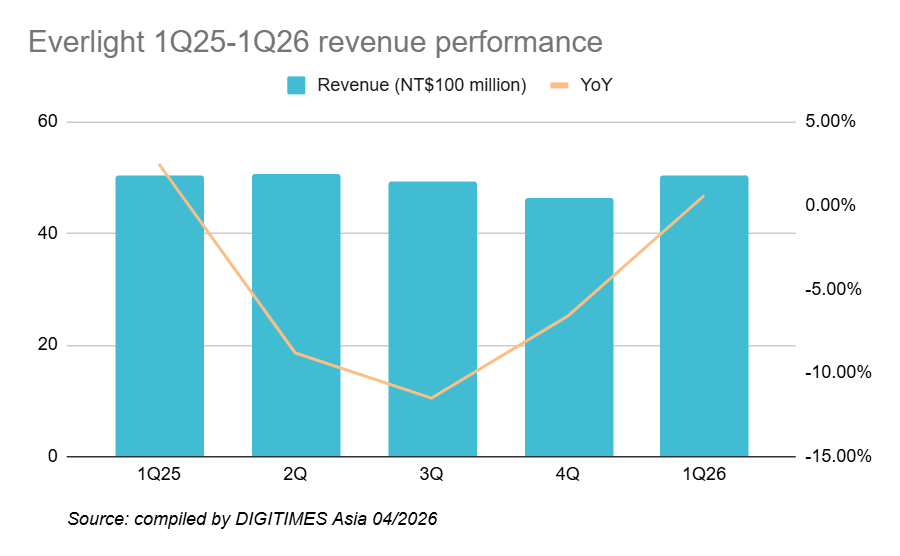Screen dimensions: 900x556
Task: Select the 'YoY' legend label text
Action: coord(596,85)
